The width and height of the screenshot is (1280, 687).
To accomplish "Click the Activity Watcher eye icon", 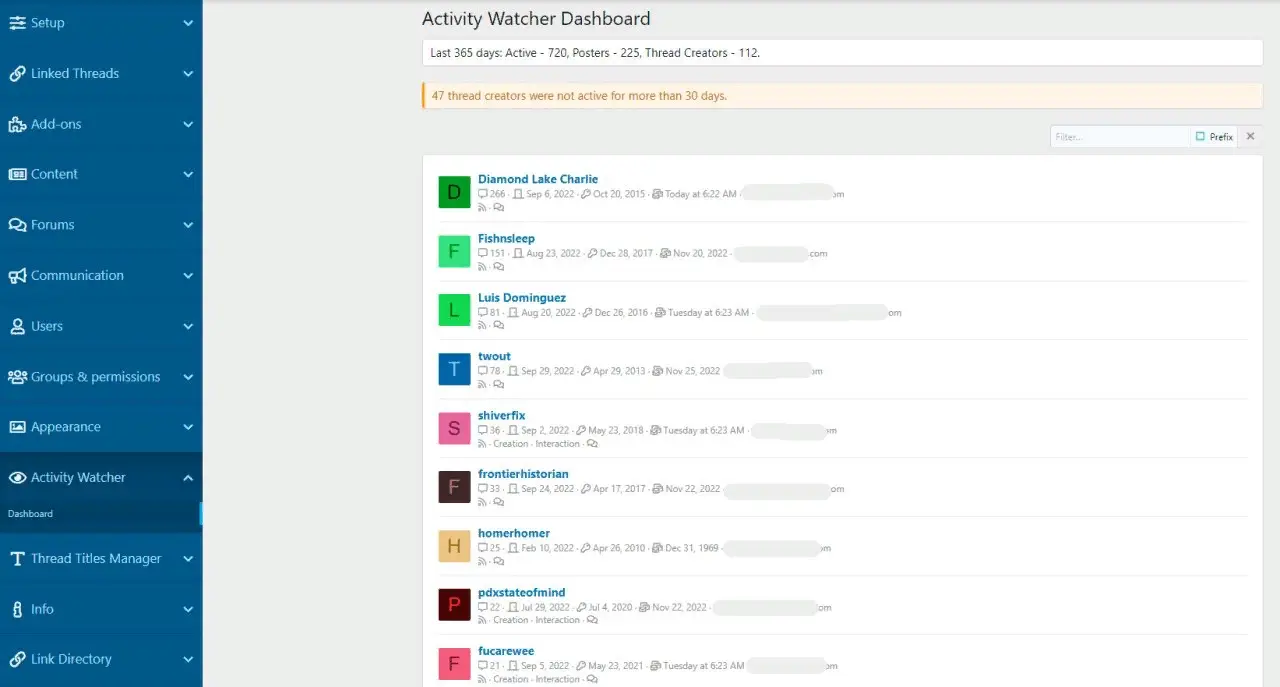I will (x=17, y=478).
